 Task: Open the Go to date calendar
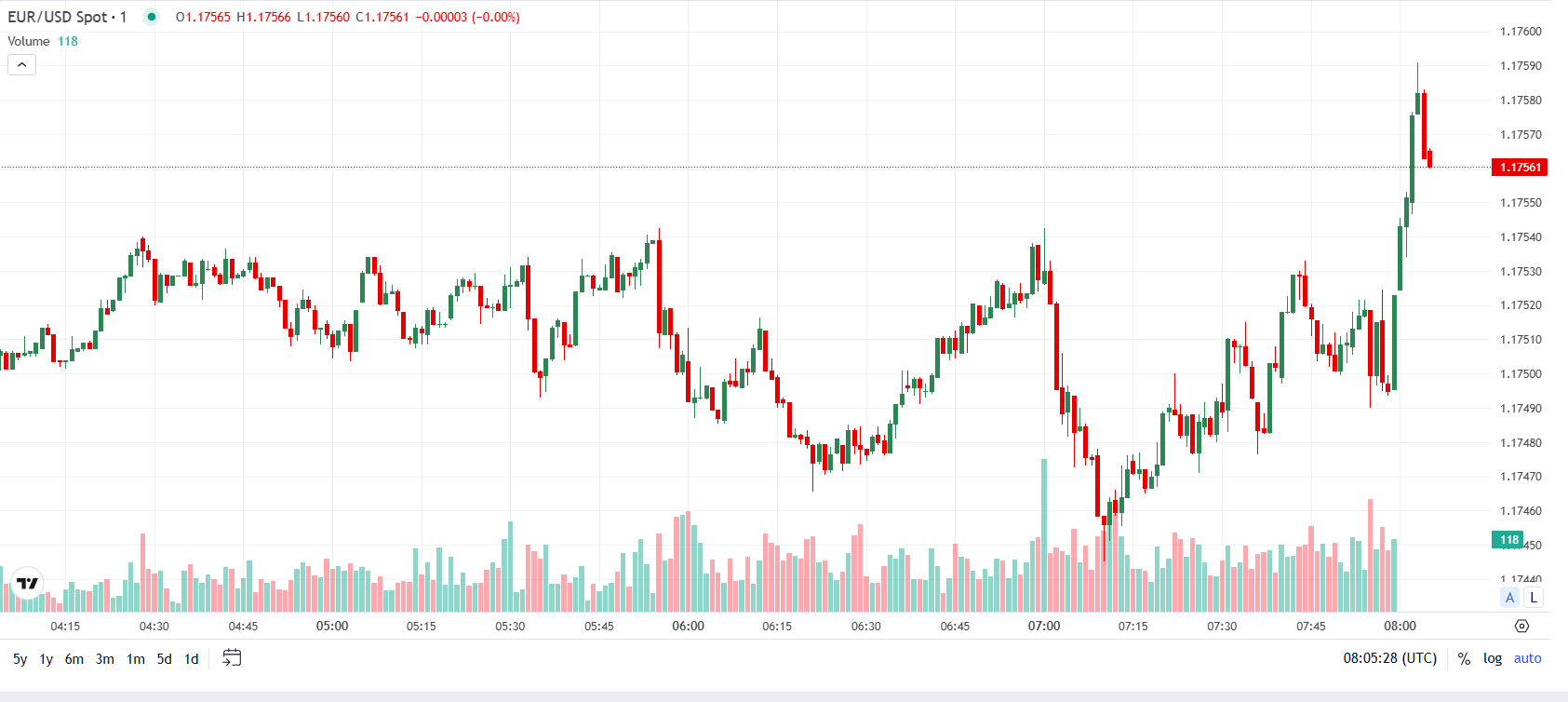click(x=232, y=658)
